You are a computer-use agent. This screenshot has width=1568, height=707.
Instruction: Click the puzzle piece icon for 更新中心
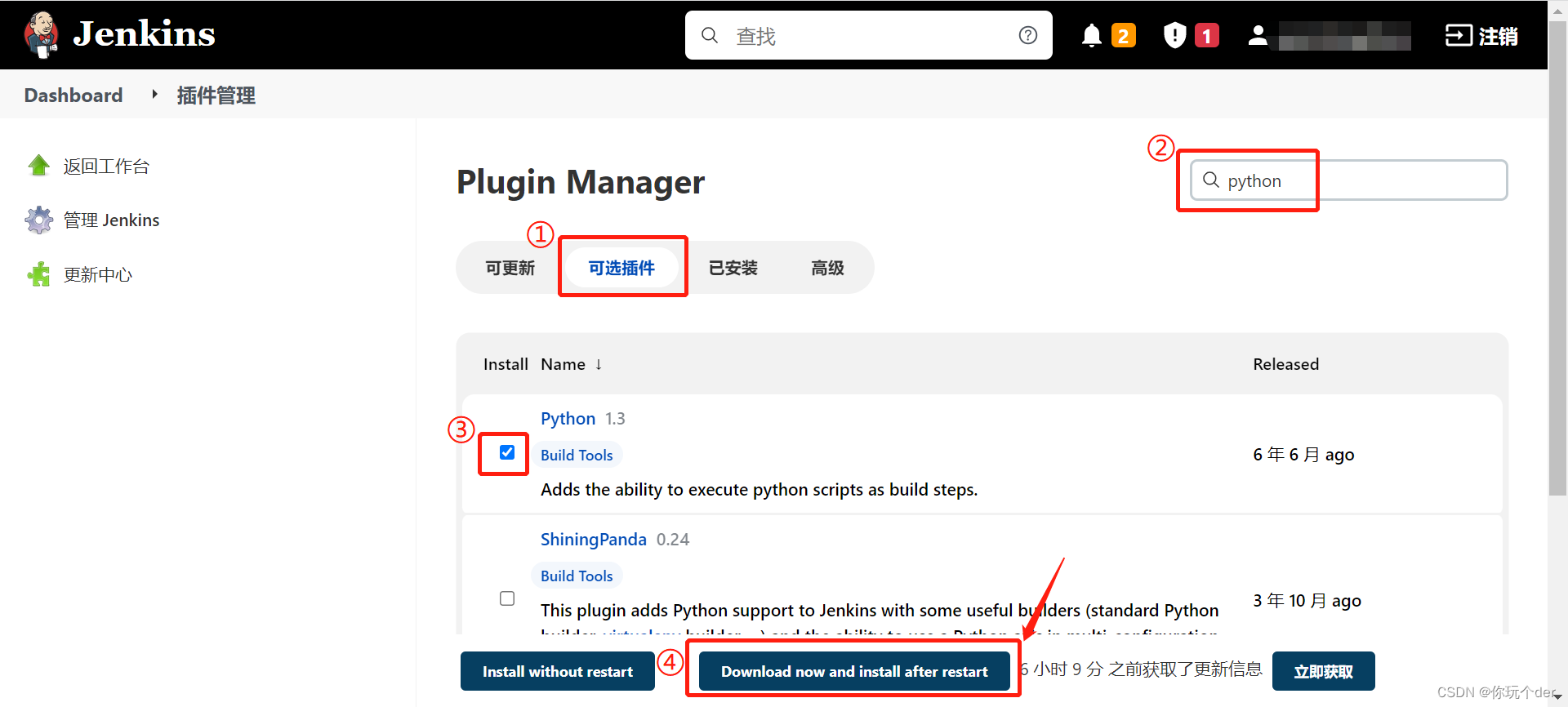pyautogui.click(x=38, y=274)
